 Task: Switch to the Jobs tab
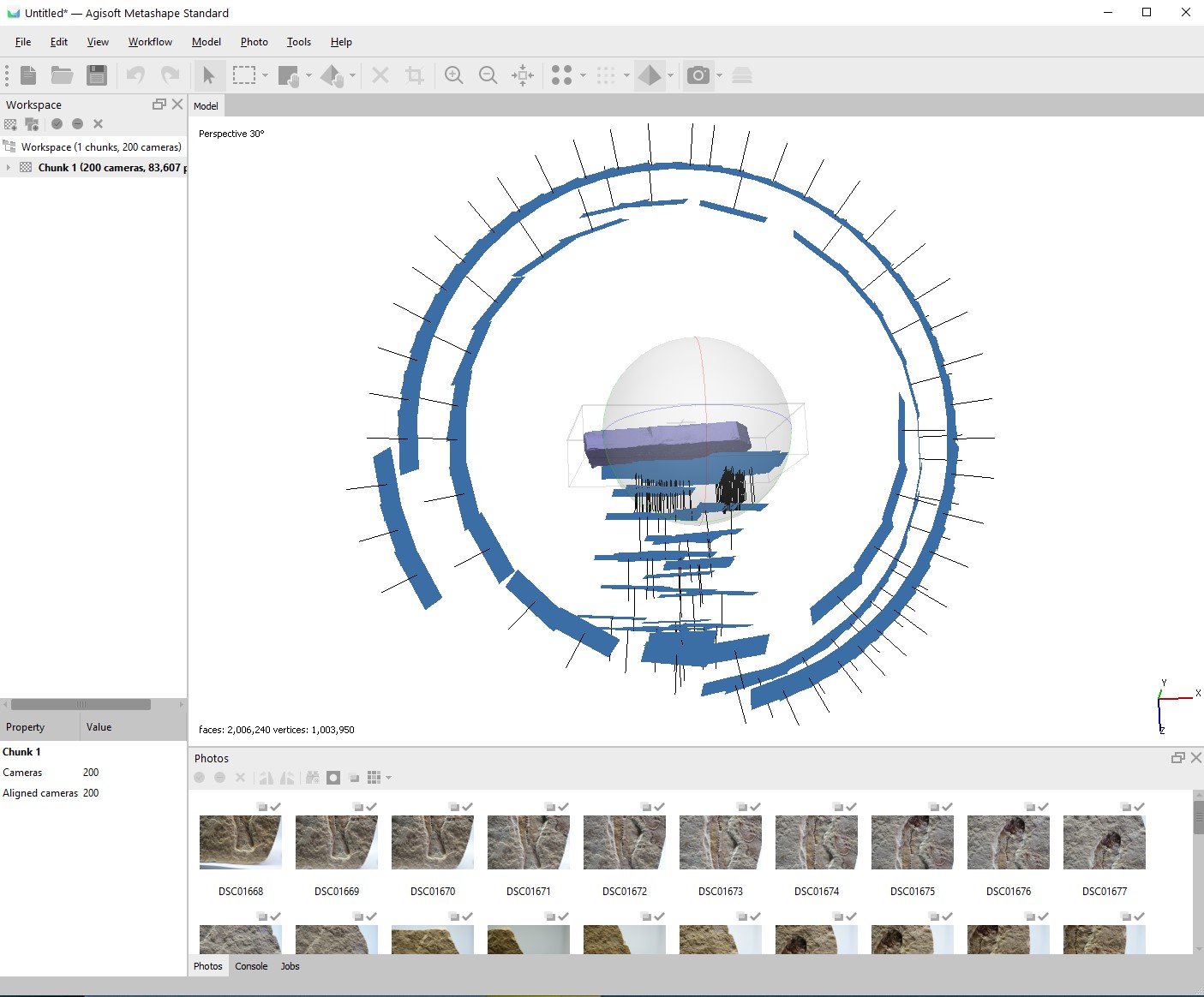[x=290, y=966]
